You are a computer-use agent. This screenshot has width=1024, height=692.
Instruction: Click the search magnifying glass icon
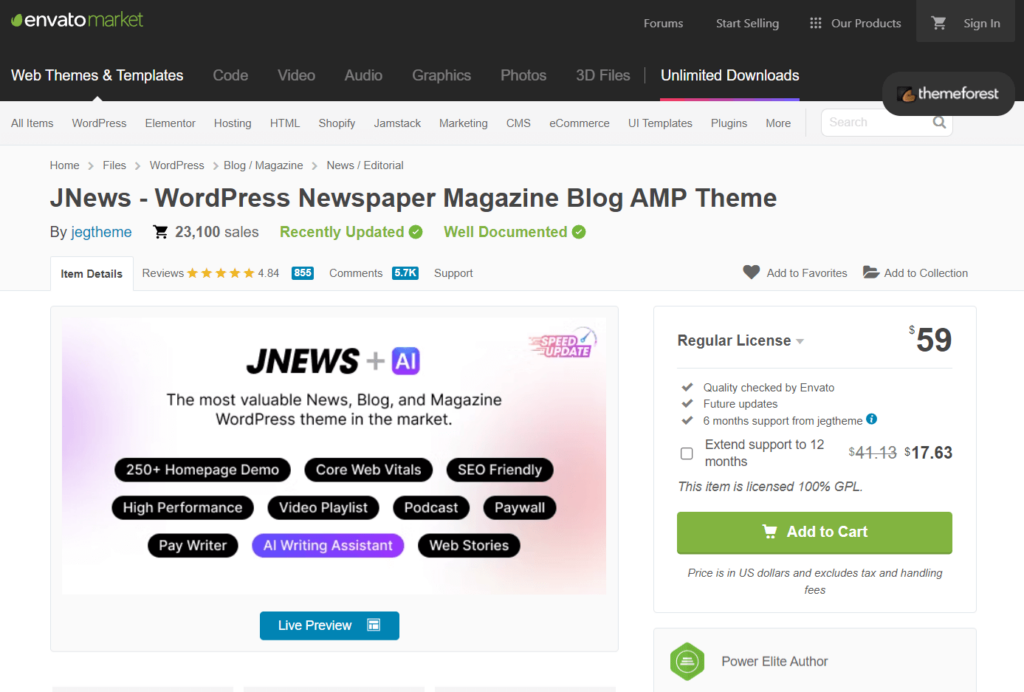[x=938, y=122]
